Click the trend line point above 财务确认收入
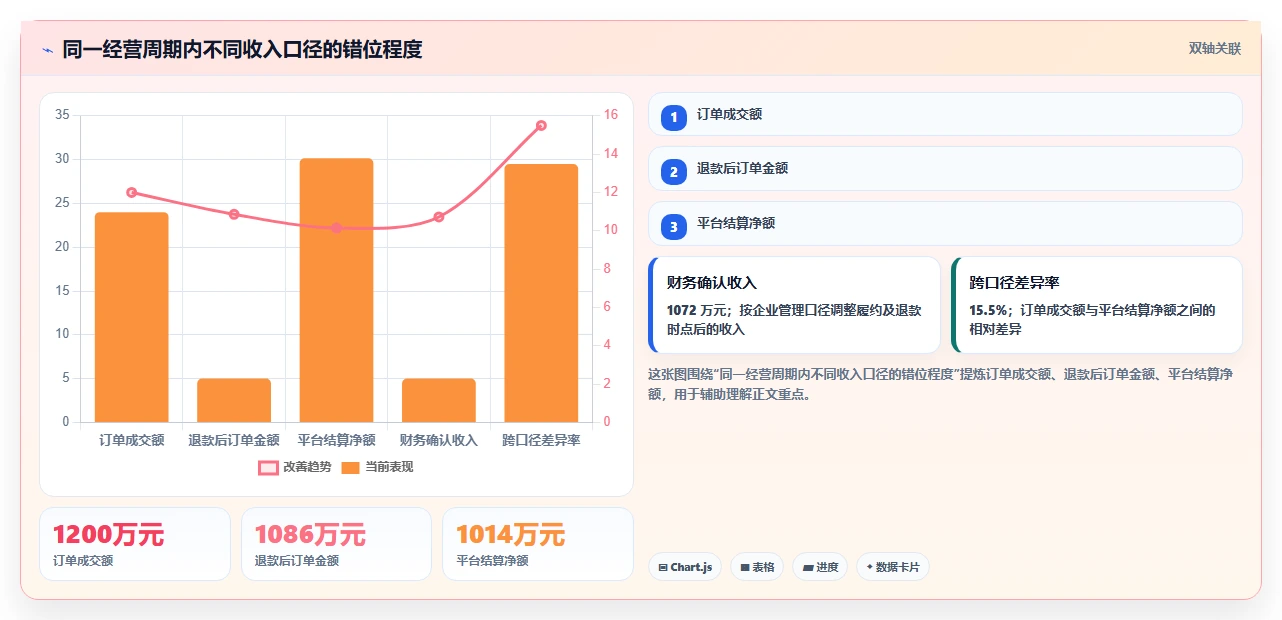 tap(439, 217)
